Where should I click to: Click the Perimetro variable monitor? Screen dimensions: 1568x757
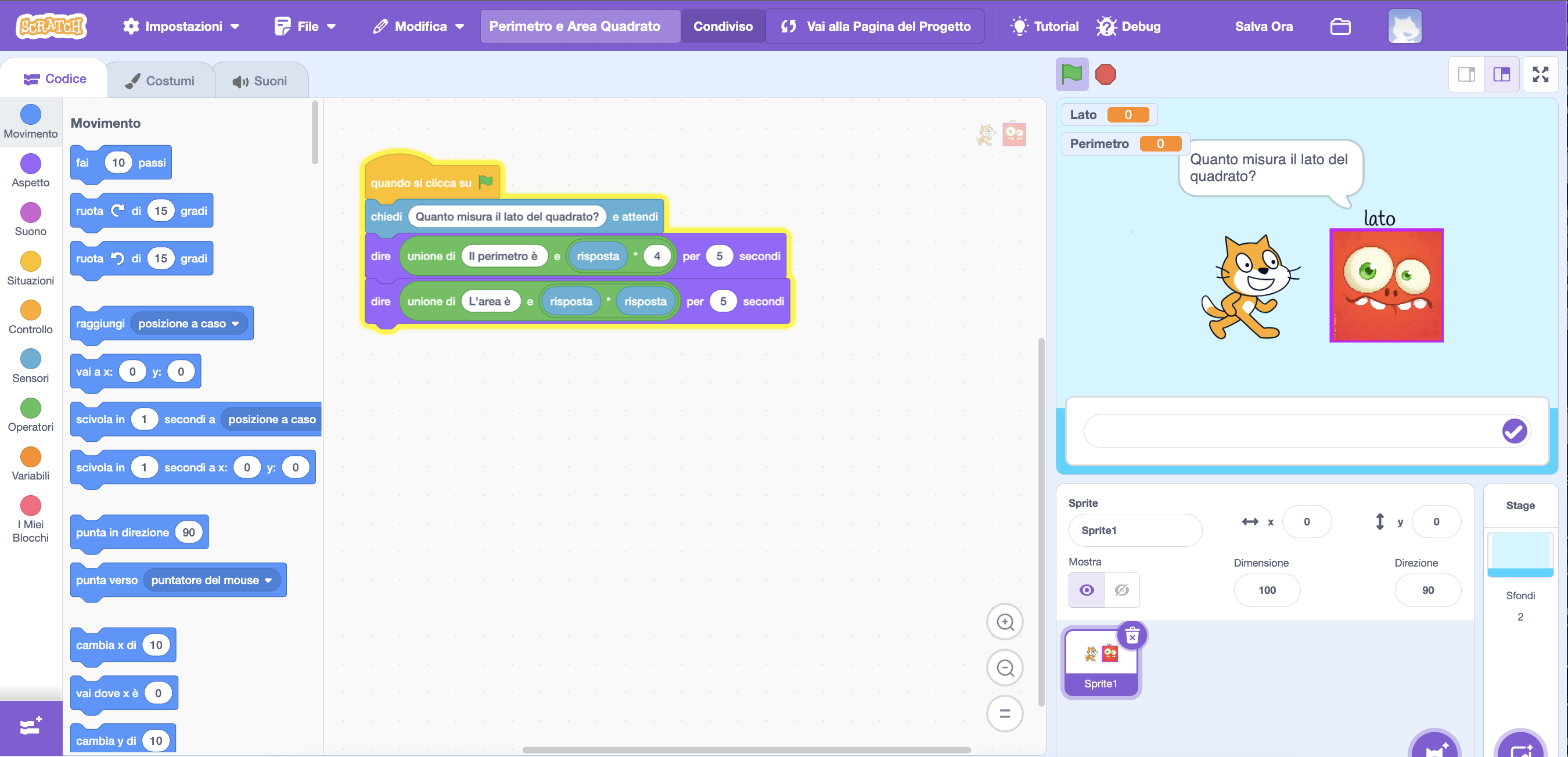click(x=1125, y=143)
